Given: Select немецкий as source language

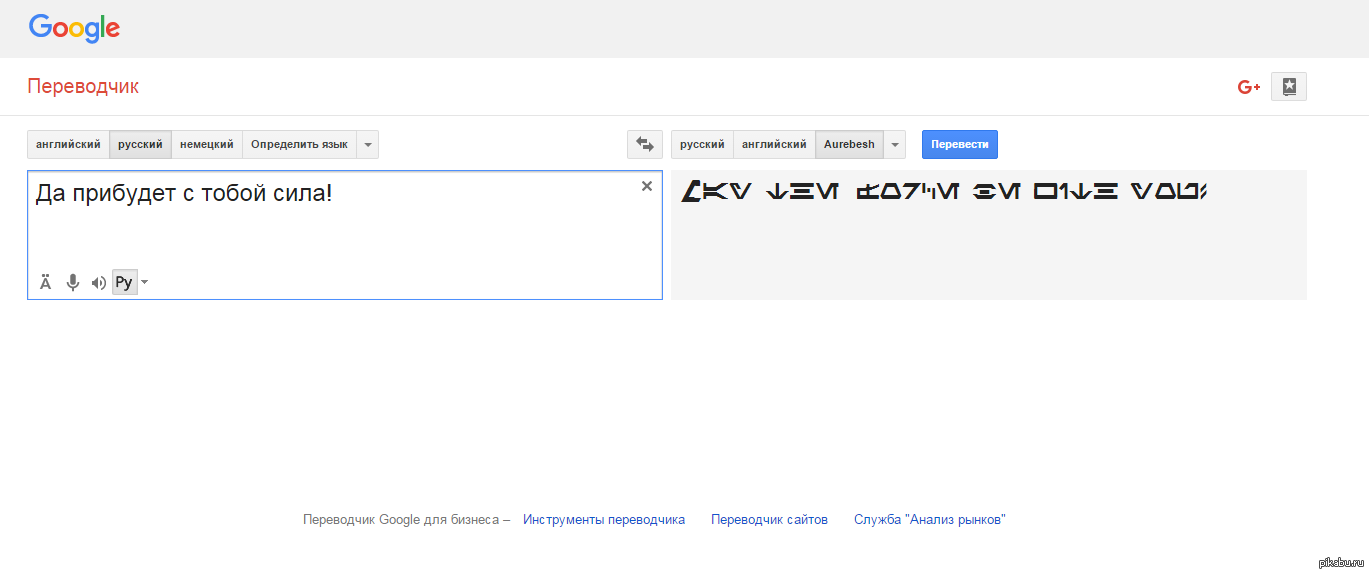Looking at the screenshot, I should pos(207,145).
